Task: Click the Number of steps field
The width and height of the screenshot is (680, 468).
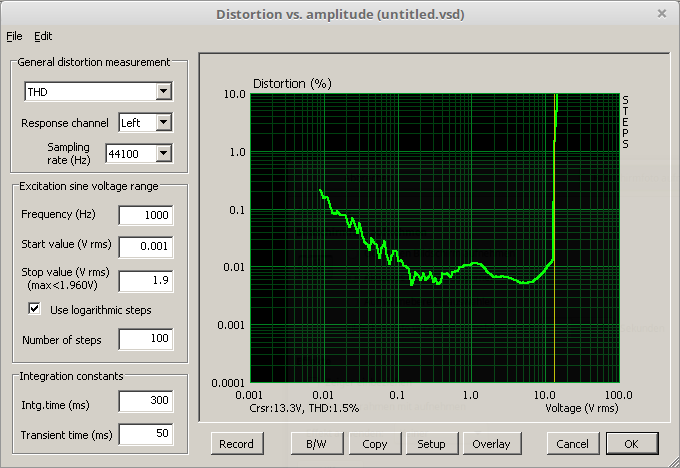Action: (145, 340)
